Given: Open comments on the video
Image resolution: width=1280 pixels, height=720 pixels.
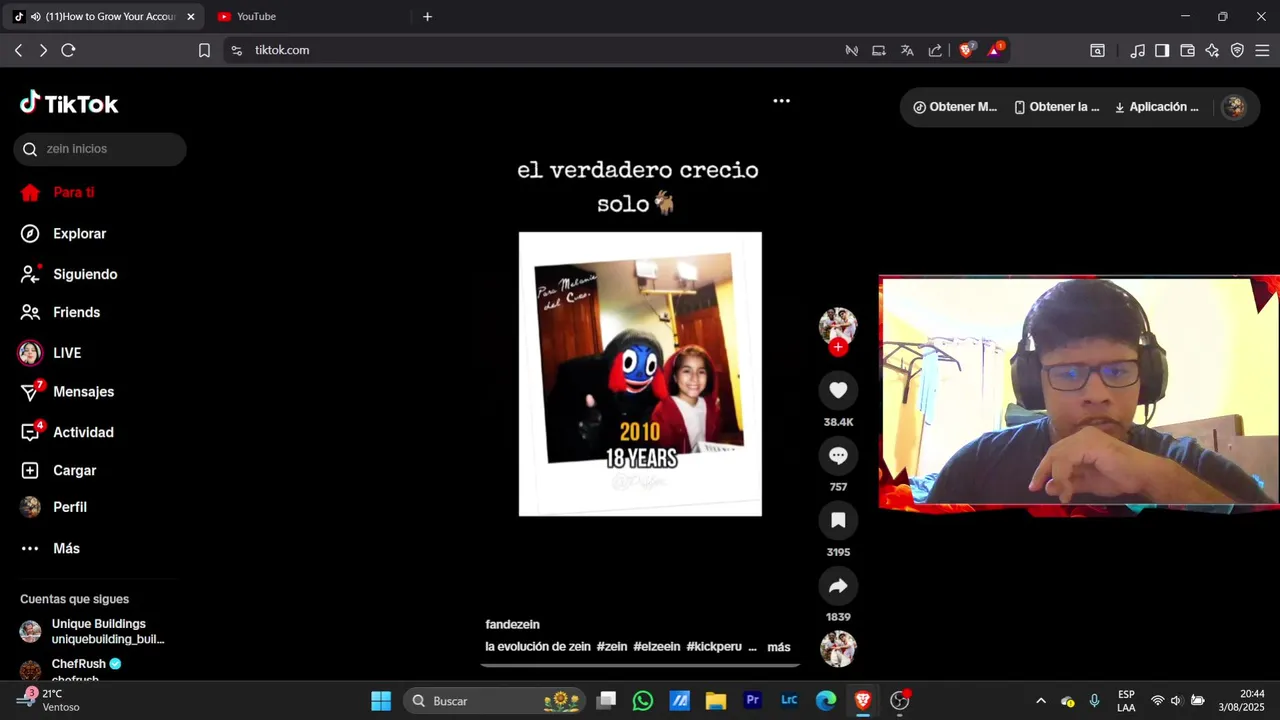Looking at the screenshot, I should click(x=838, y=455).
